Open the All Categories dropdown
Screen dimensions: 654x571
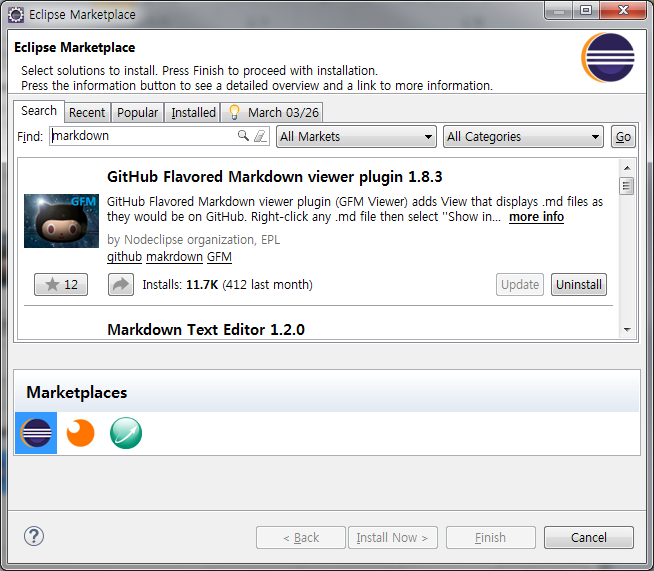[523, 136]
